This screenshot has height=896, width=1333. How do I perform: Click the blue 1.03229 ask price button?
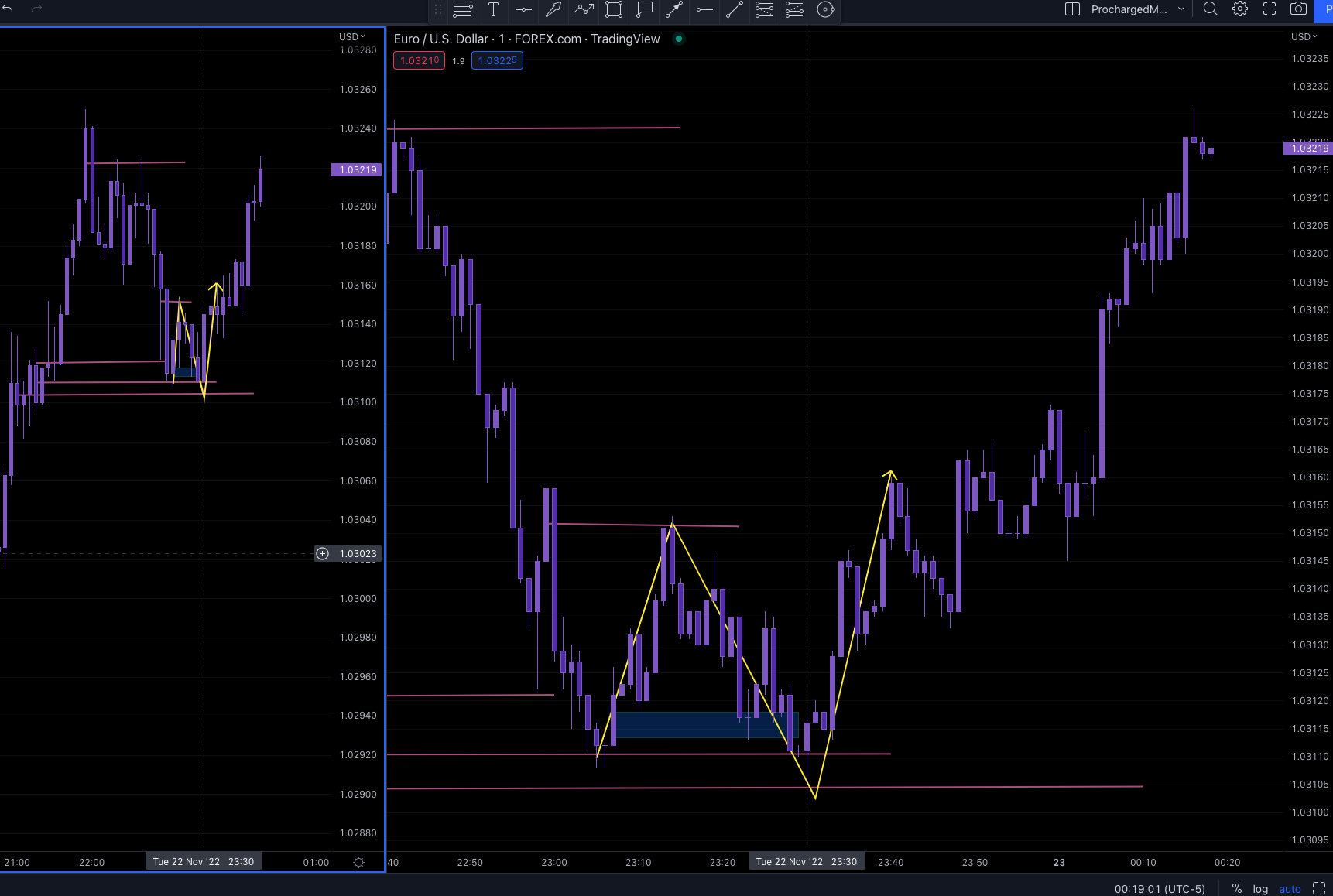coord(497,60)
